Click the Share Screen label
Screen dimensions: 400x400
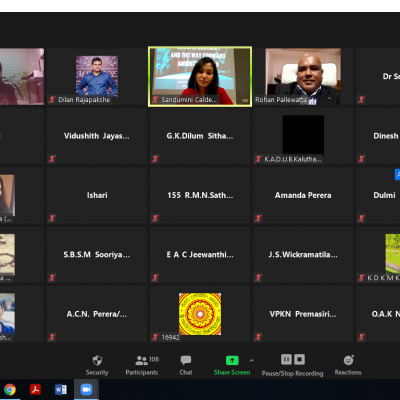[232, 372]
